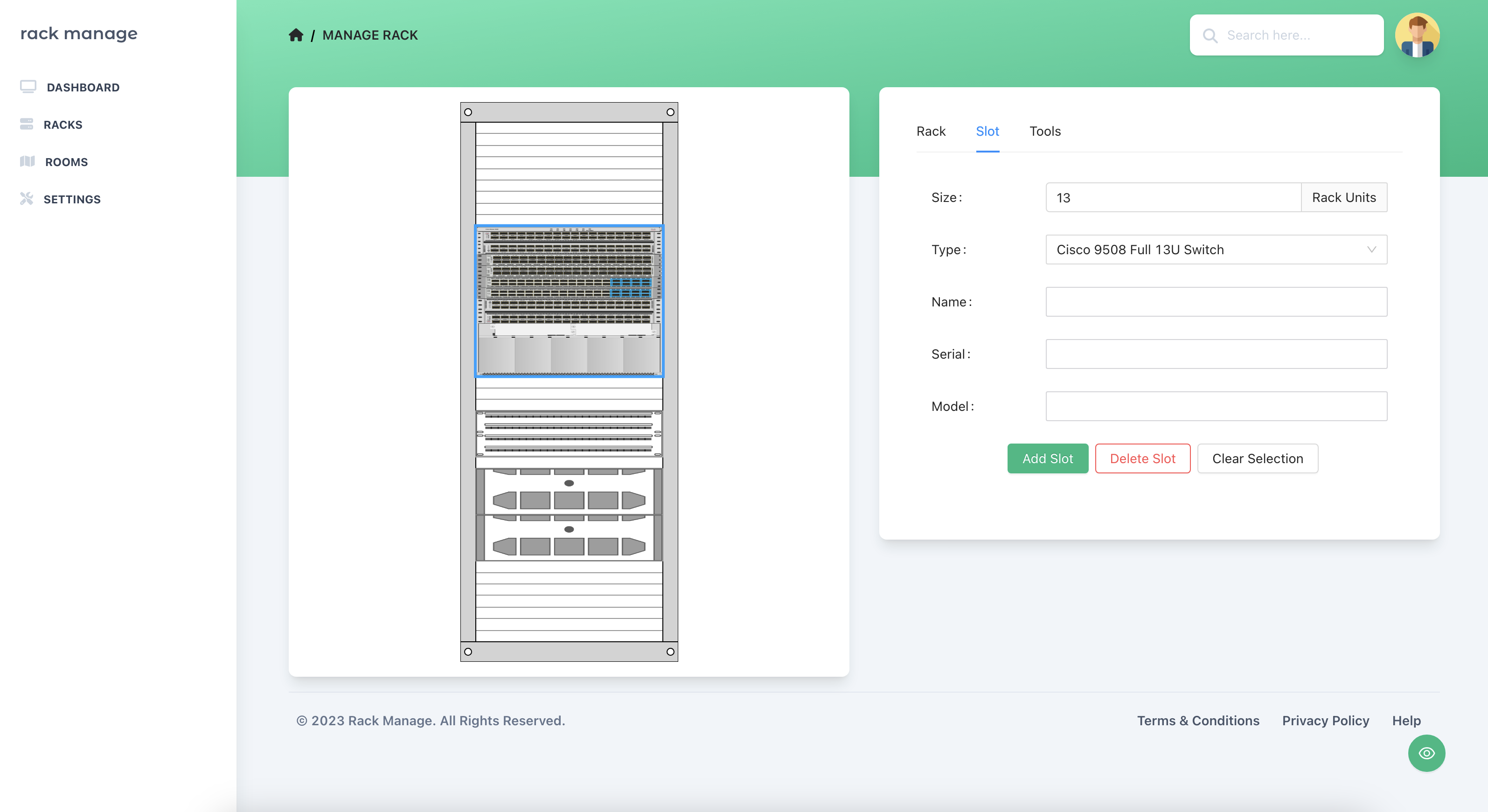
Task: Click the Add Slot button
Action: coord(1047,458)
